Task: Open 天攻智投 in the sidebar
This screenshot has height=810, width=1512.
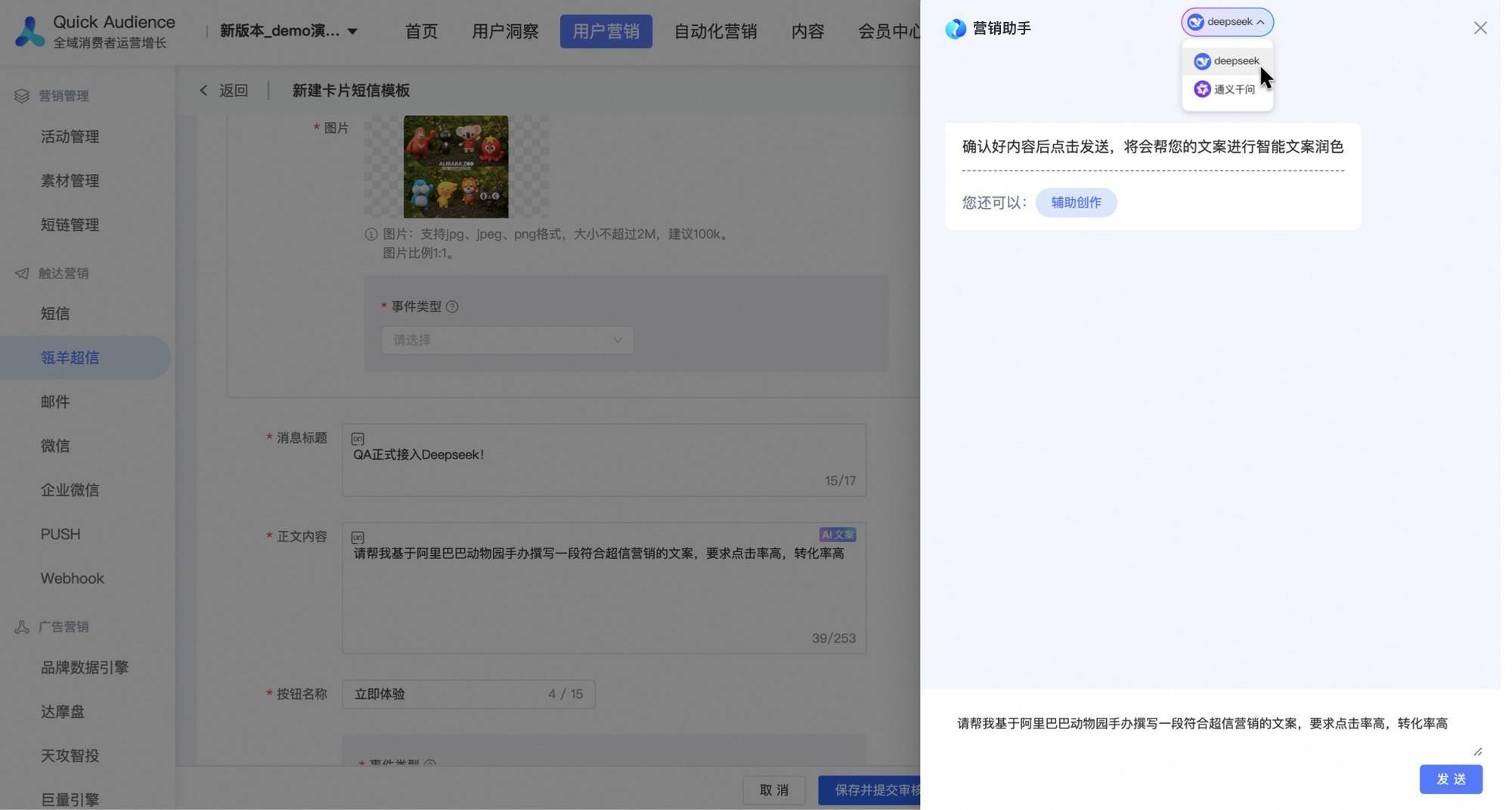Action: [x=70, y=756]
